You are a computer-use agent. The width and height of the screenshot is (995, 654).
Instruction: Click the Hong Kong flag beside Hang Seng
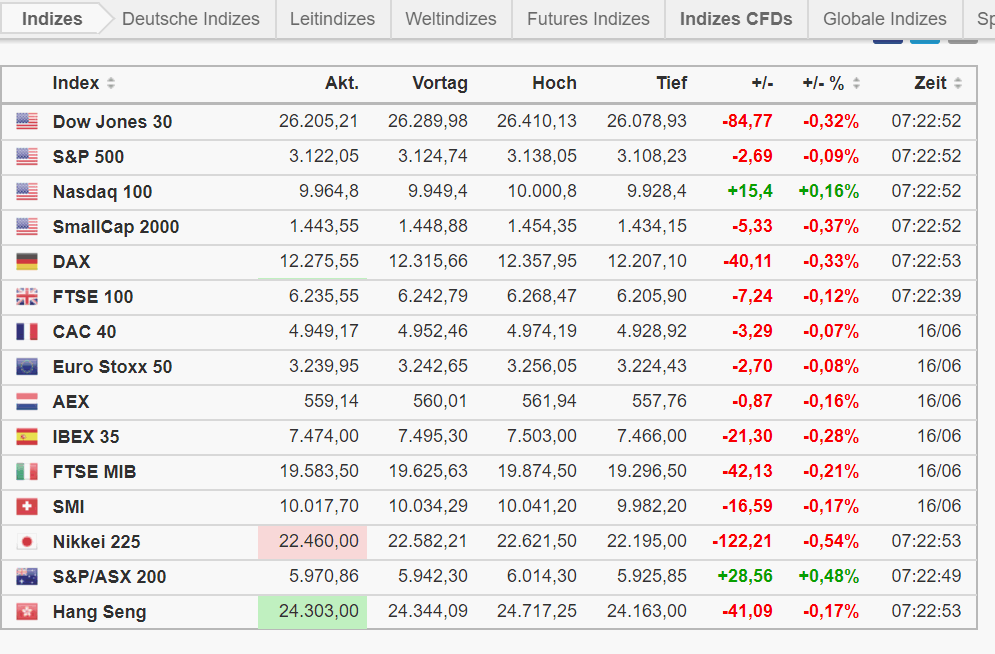[27, 612]
